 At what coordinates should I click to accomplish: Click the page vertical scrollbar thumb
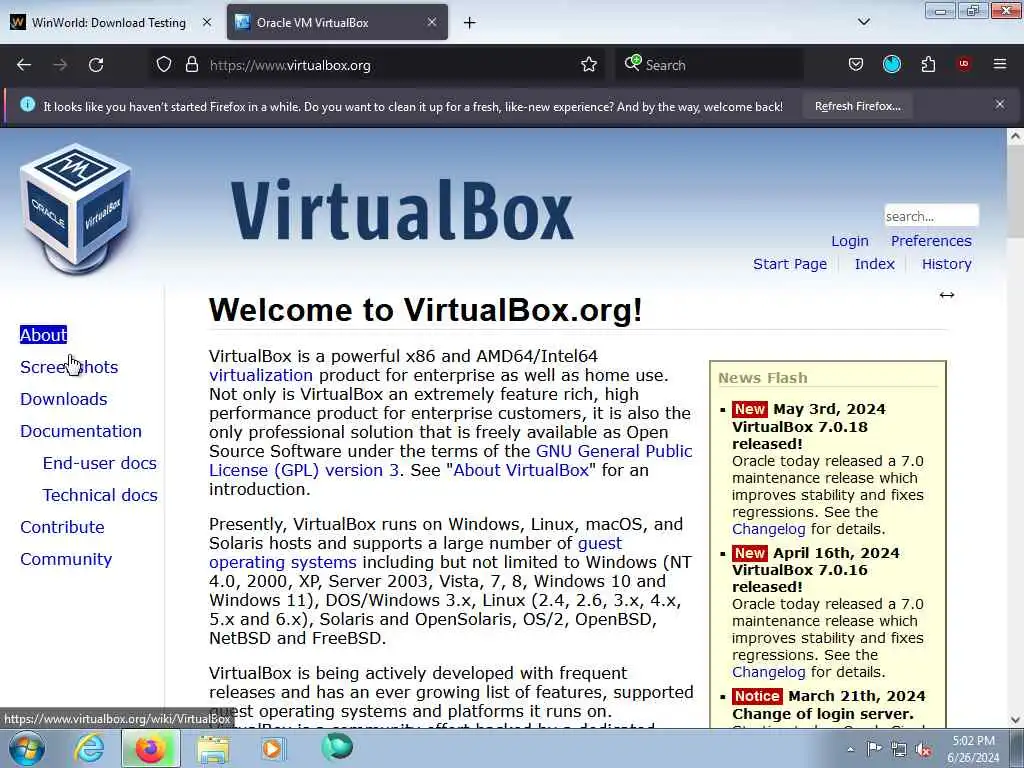(1016, 192)
